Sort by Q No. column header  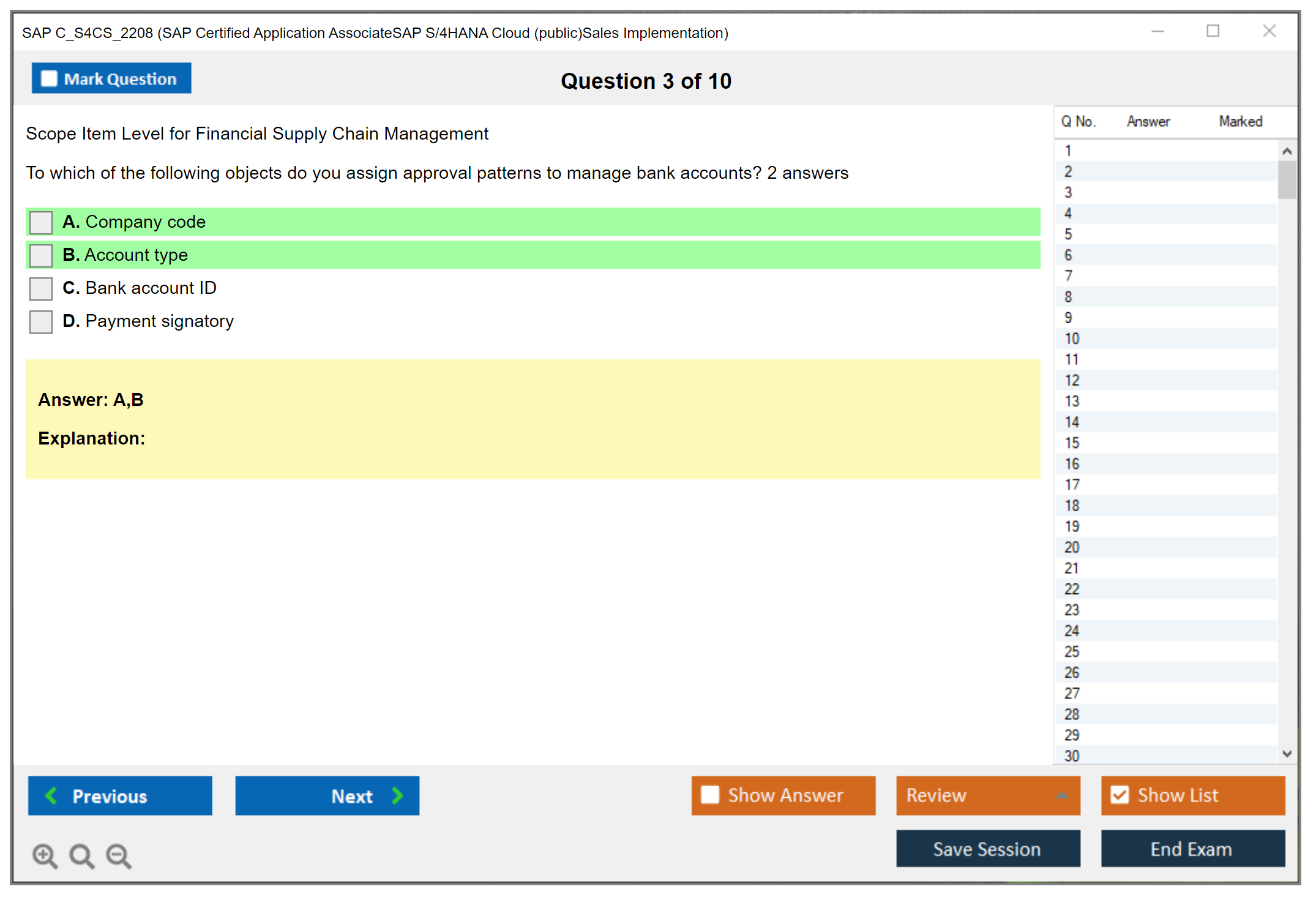pyautogui.click(x=1078, y=121)
